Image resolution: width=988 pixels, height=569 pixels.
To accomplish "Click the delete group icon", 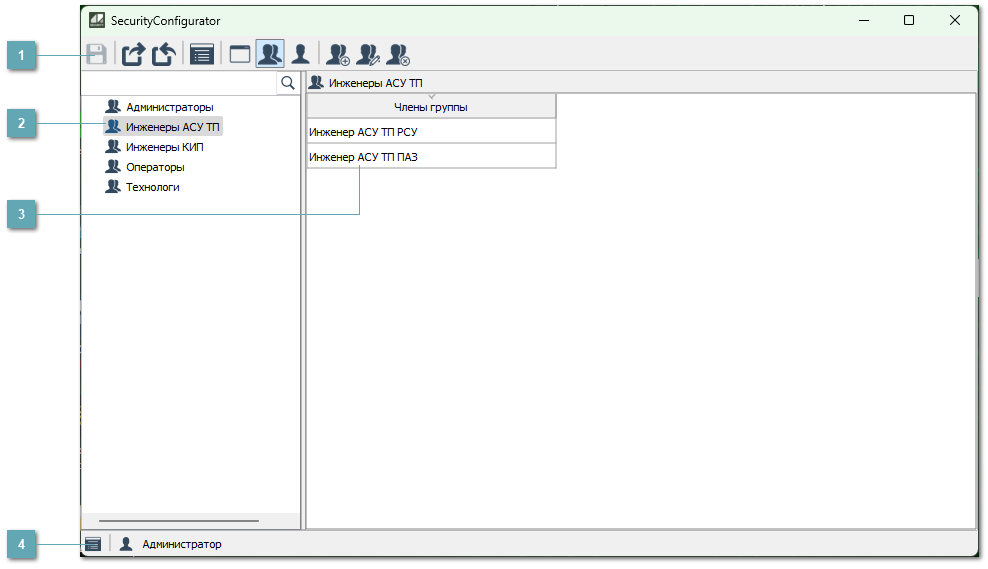I will (398, 54).
